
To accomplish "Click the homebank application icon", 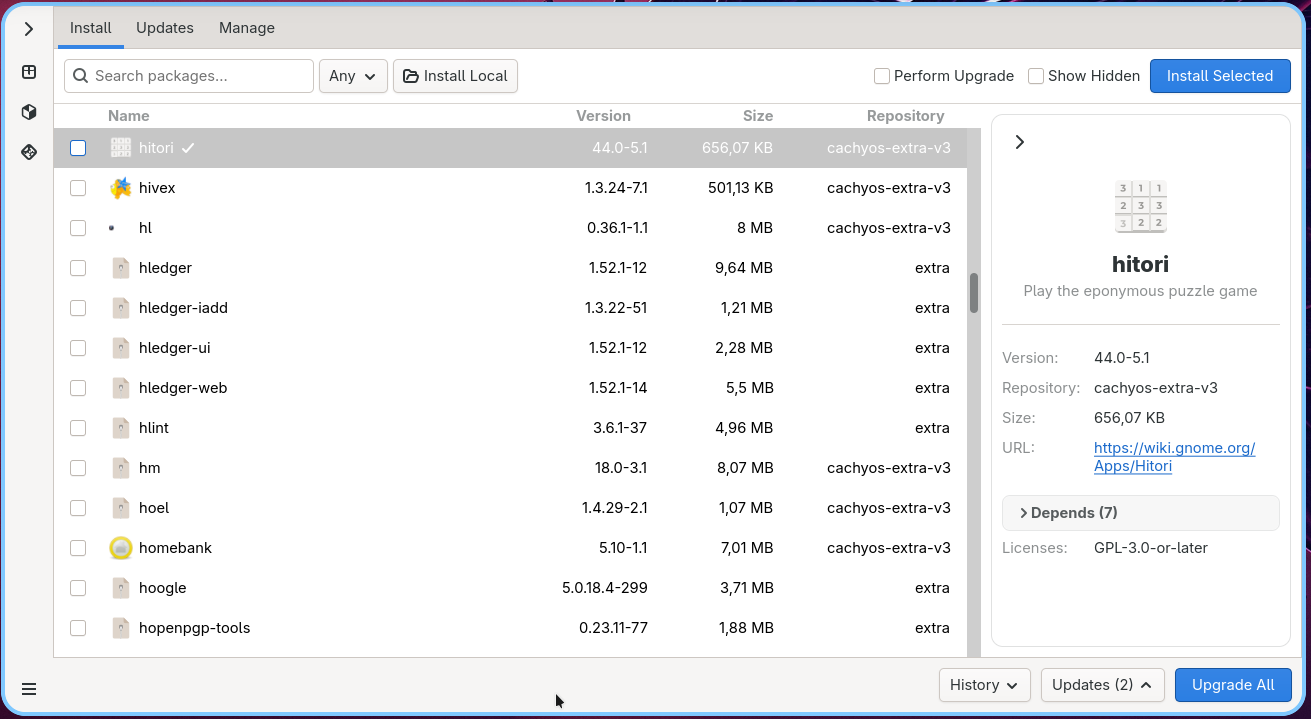I will point(121,548).
